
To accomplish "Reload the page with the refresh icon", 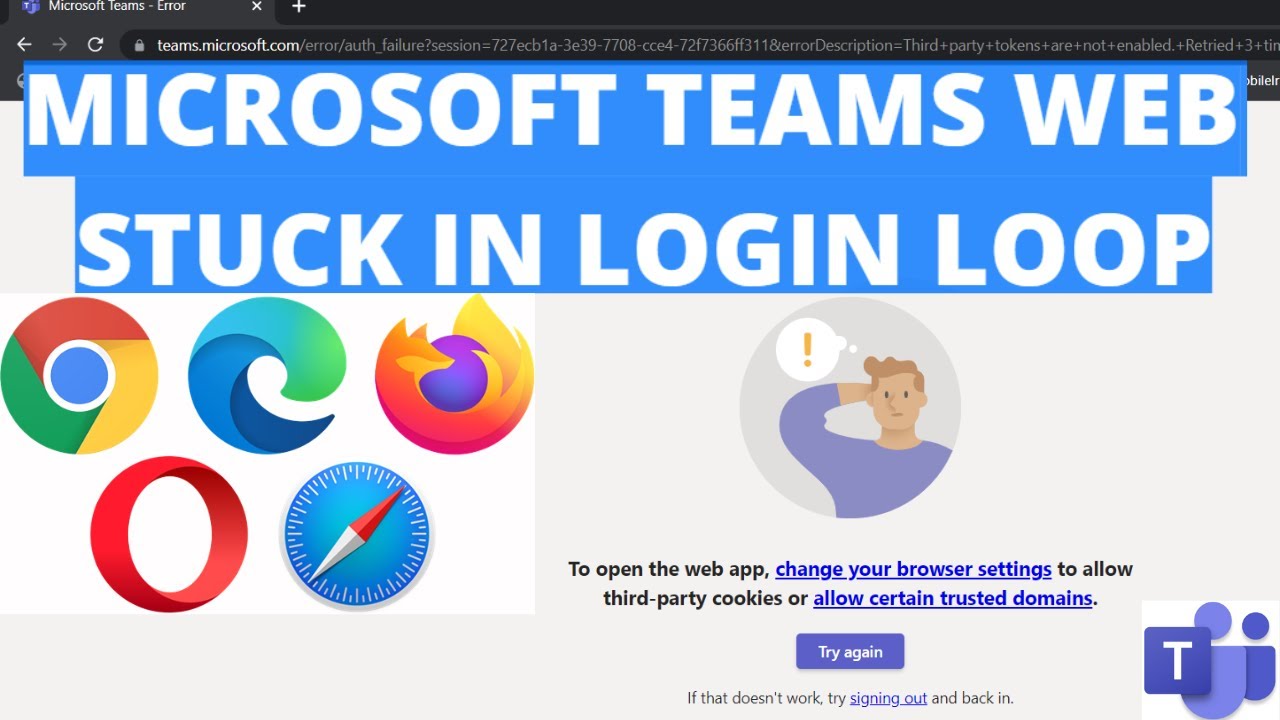I will coord(96,44).
